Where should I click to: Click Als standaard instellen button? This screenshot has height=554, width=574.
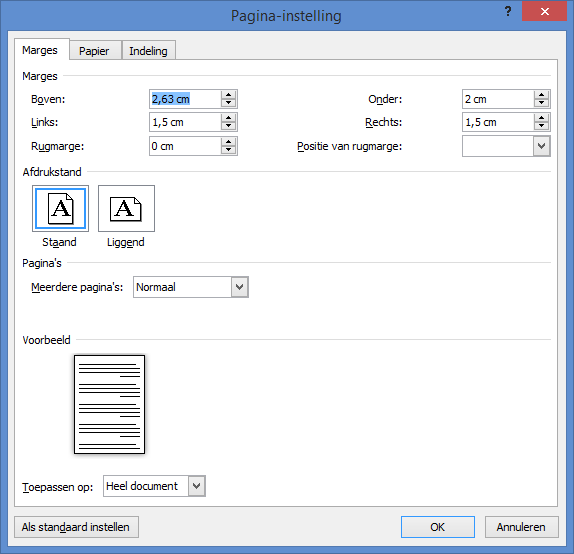click(76, 527)
